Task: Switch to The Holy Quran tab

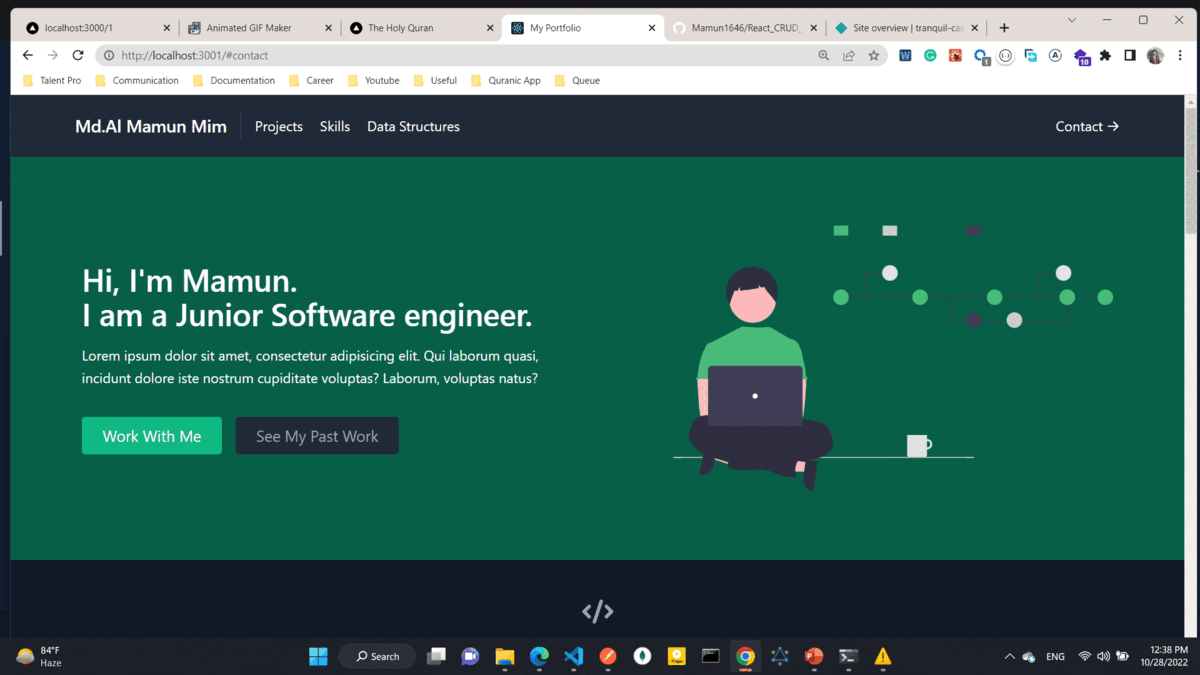Action: 400,28
